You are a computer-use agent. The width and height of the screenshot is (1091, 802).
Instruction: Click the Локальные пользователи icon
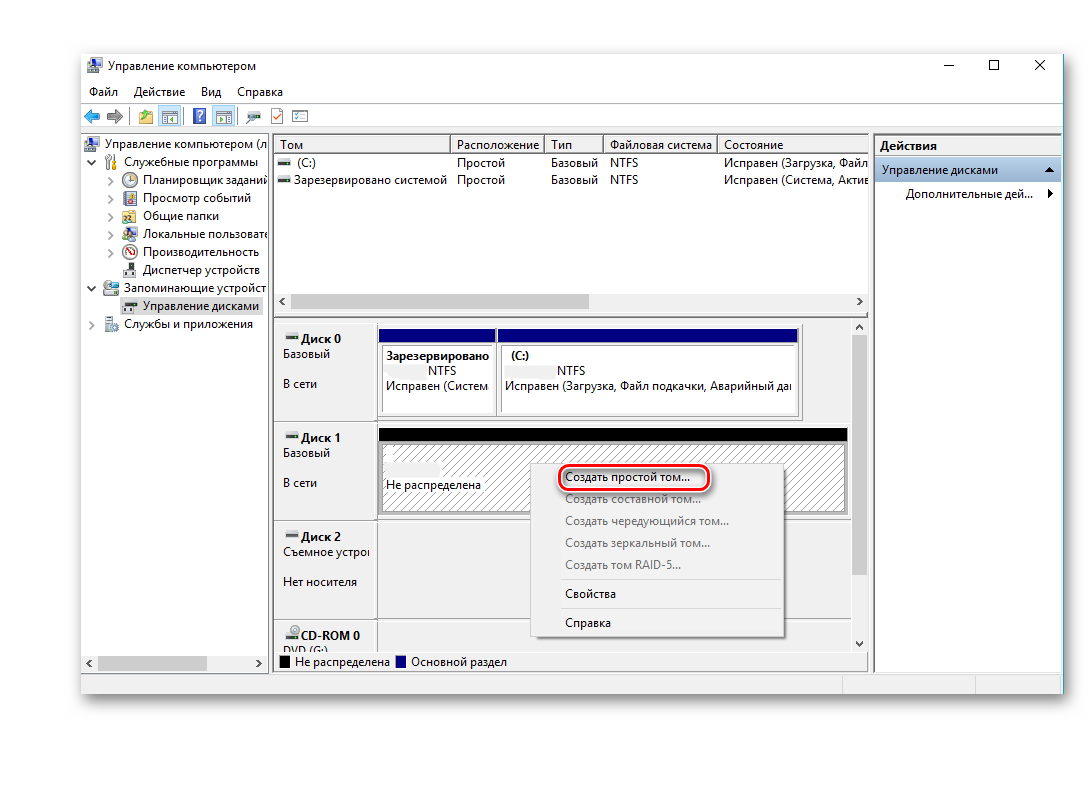pos(129,234)
